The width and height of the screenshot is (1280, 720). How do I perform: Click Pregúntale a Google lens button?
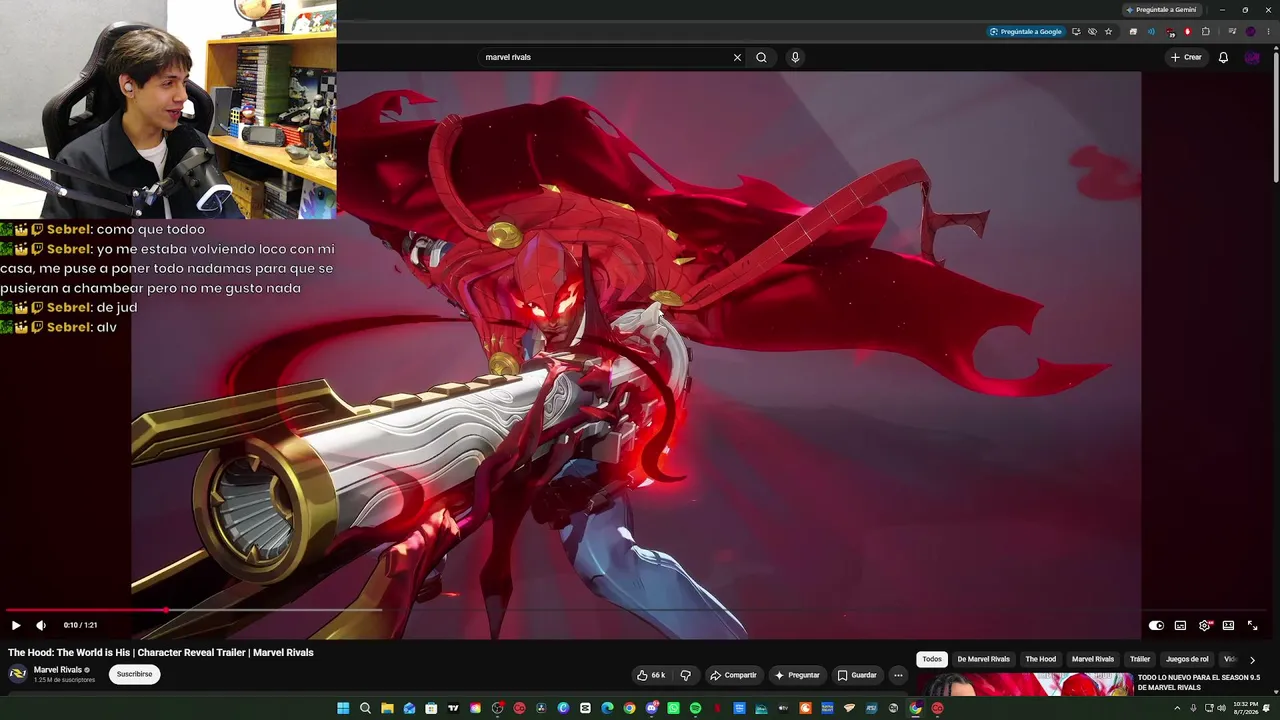click(x=1025, y=31)
